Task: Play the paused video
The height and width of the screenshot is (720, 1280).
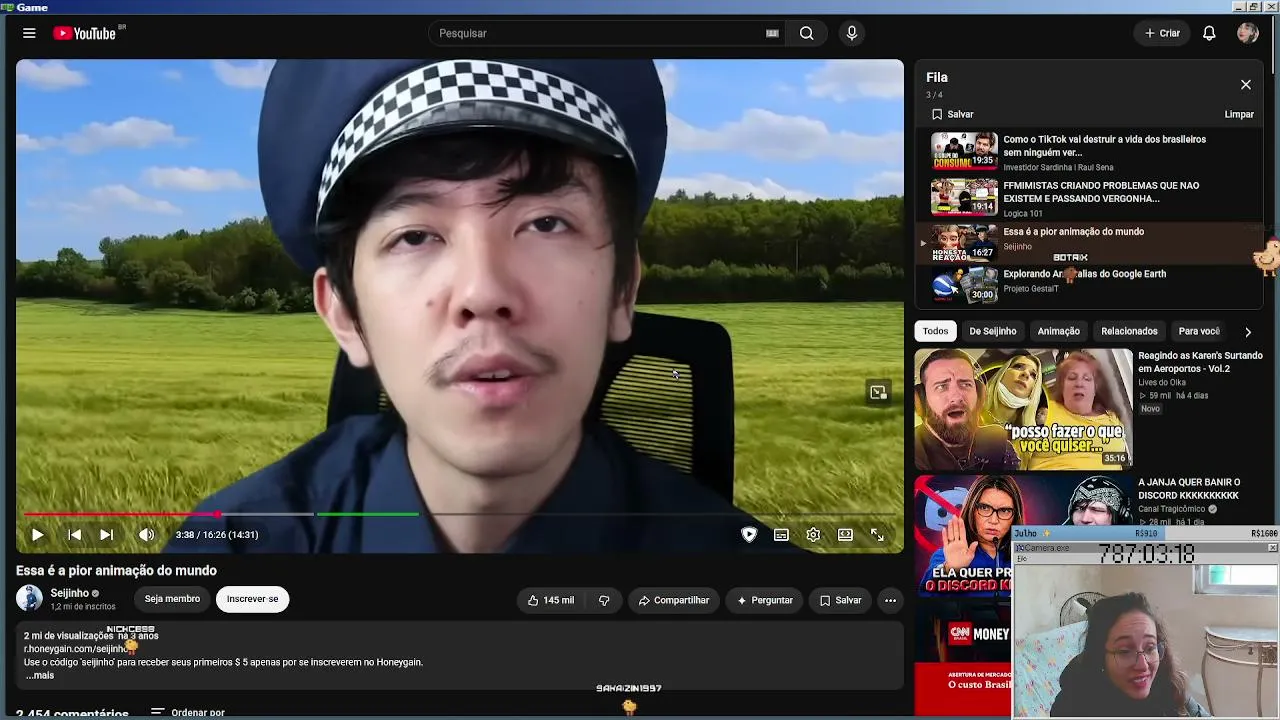Action: pos(37,535)
